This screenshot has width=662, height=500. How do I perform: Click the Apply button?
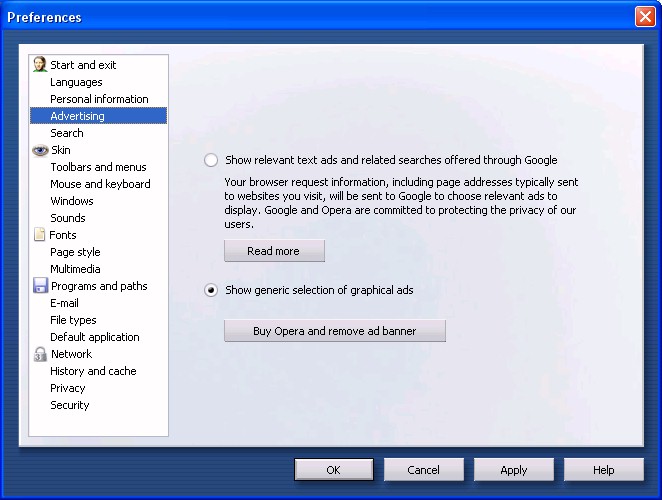click(x=514, y=470)
